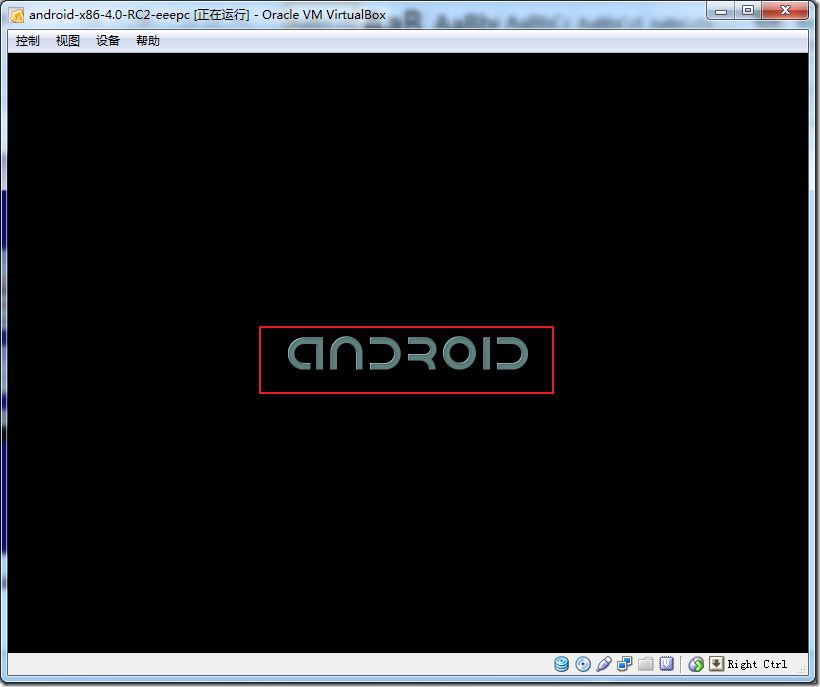The width and height of the screenshot is (820, 687).
Task: Click the shared folders status icon
Action: [x=645, y=664]
